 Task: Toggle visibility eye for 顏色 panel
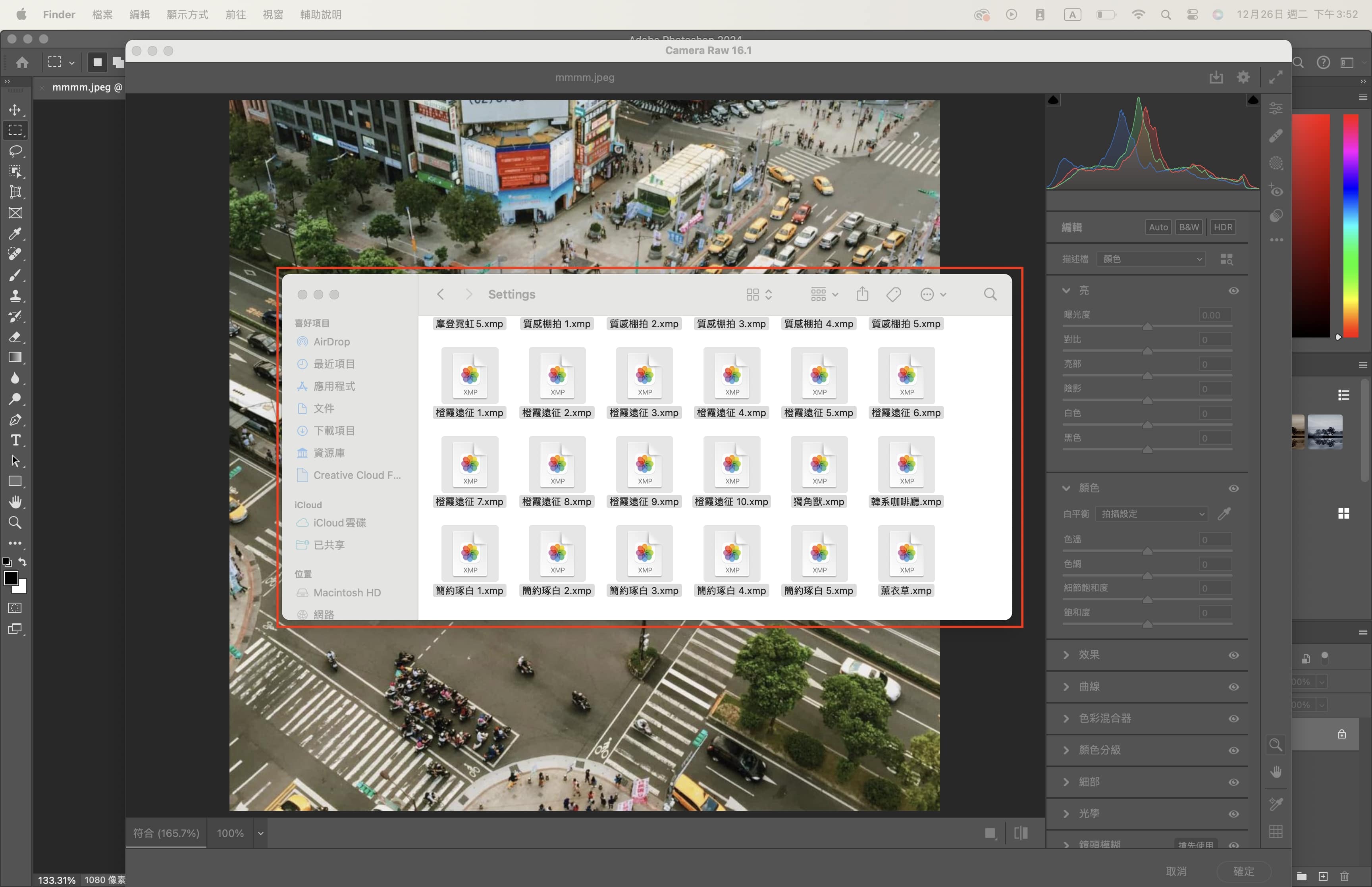[x=1233, y=488]
